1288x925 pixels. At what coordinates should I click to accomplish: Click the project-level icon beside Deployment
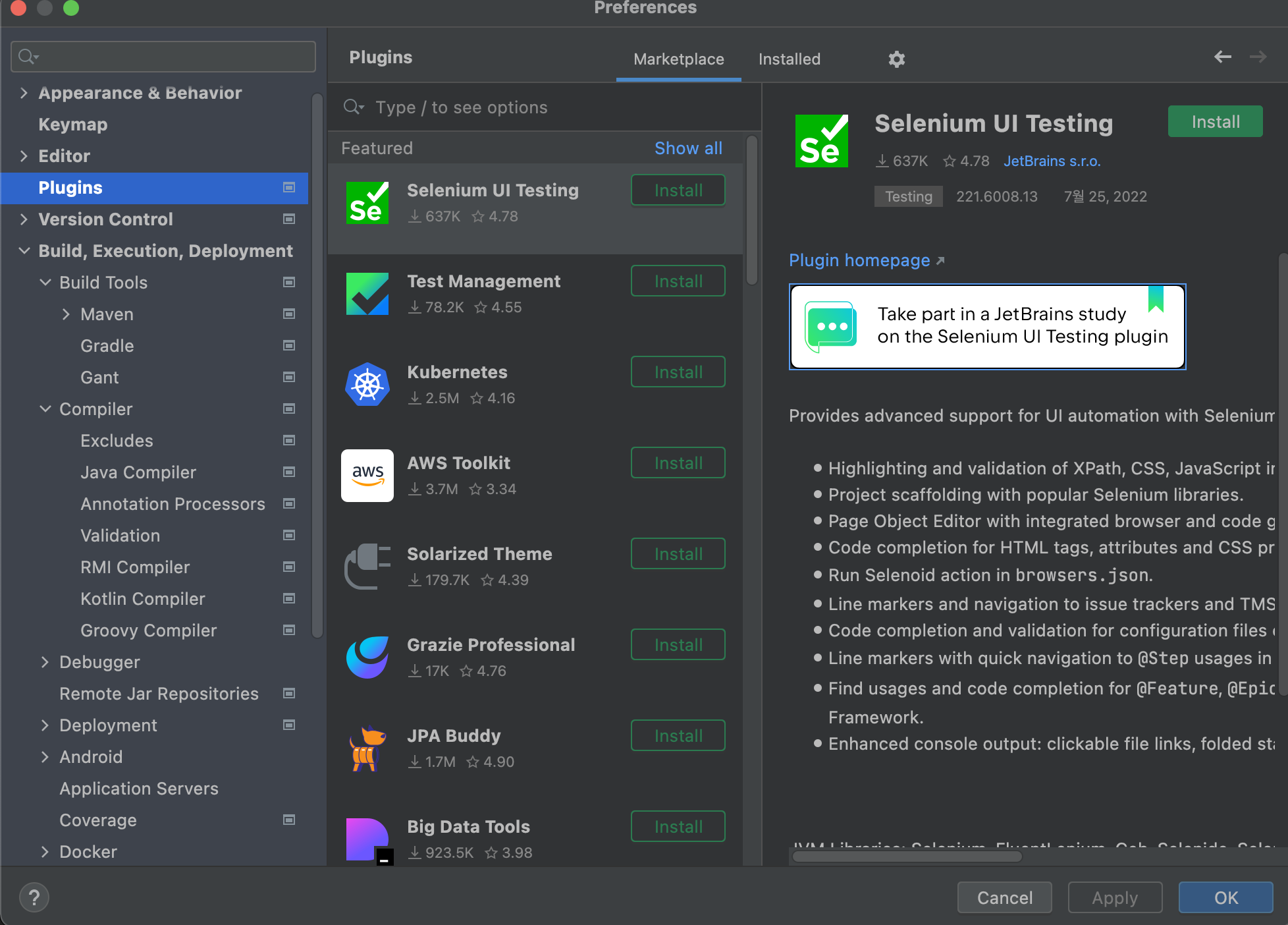(x=289, y=725)
